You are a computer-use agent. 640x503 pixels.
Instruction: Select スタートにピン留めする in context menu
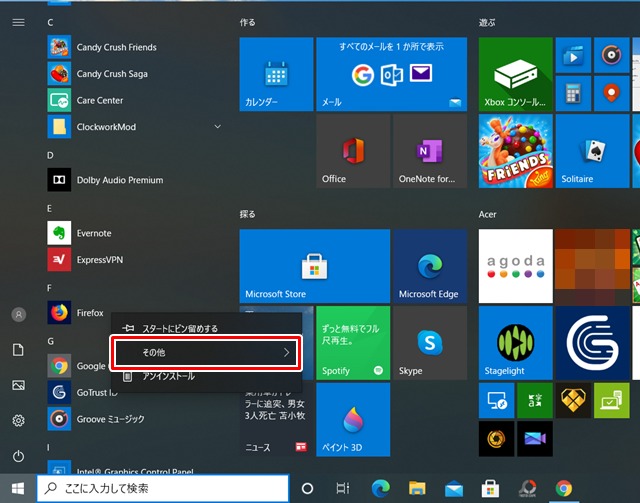[207, 328]
